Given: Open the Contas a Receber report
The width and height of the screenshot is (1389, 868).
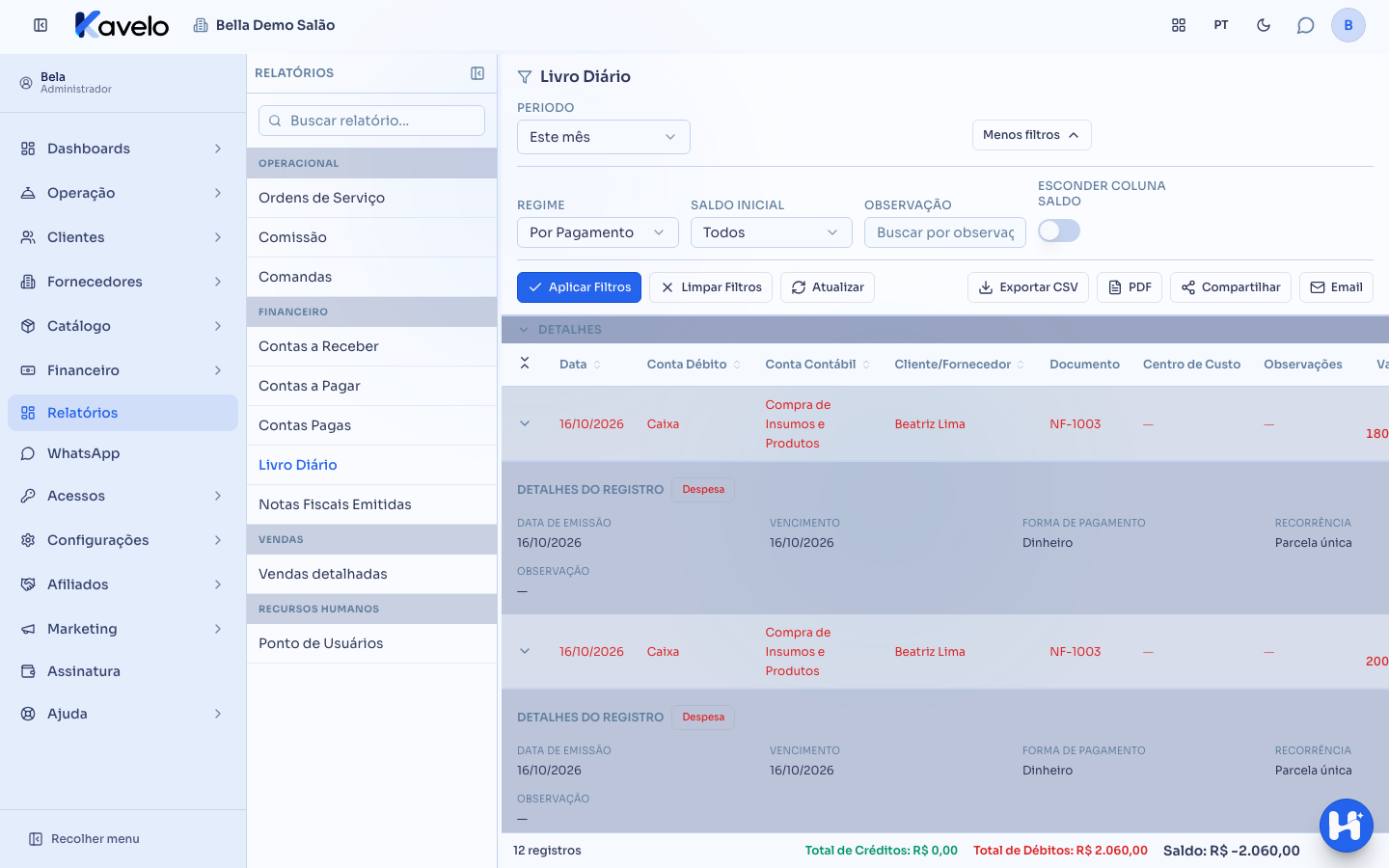Looking at the screenshot, I should (371, 346).
